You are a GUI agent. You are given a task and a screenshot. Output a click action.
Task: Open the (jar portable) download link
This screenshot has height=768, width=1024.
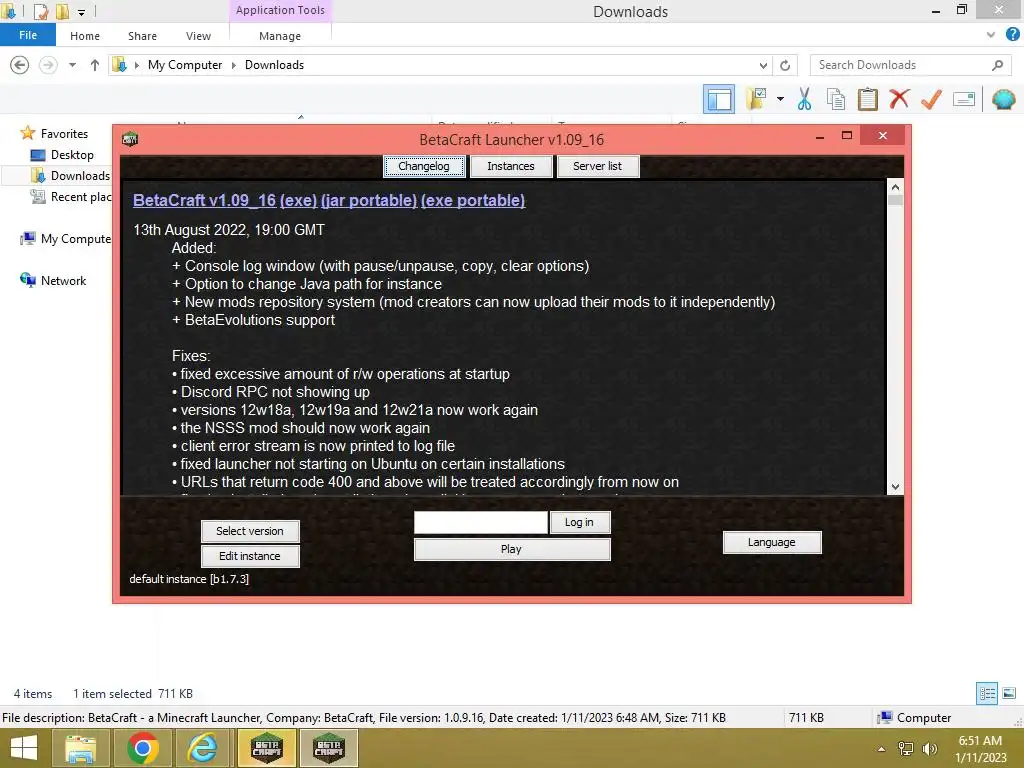tap(369, 200)
